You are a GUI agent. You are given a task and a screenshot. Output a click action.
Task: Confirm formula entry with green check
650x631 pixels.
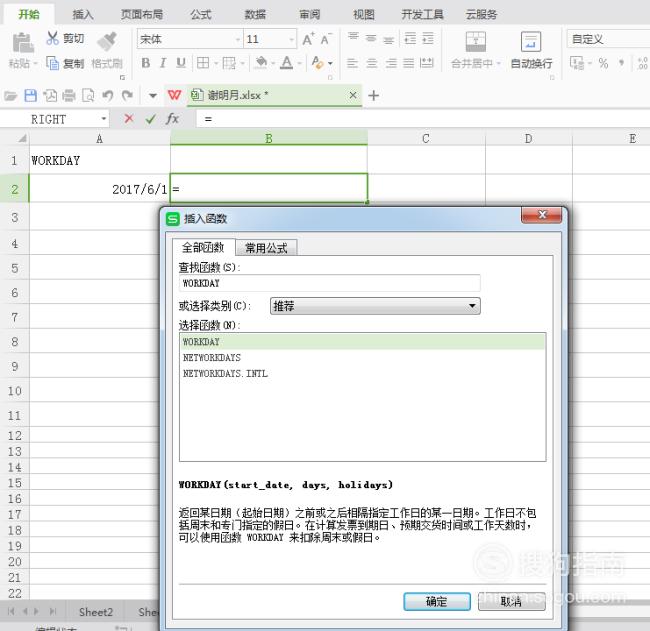coord(150,119)
